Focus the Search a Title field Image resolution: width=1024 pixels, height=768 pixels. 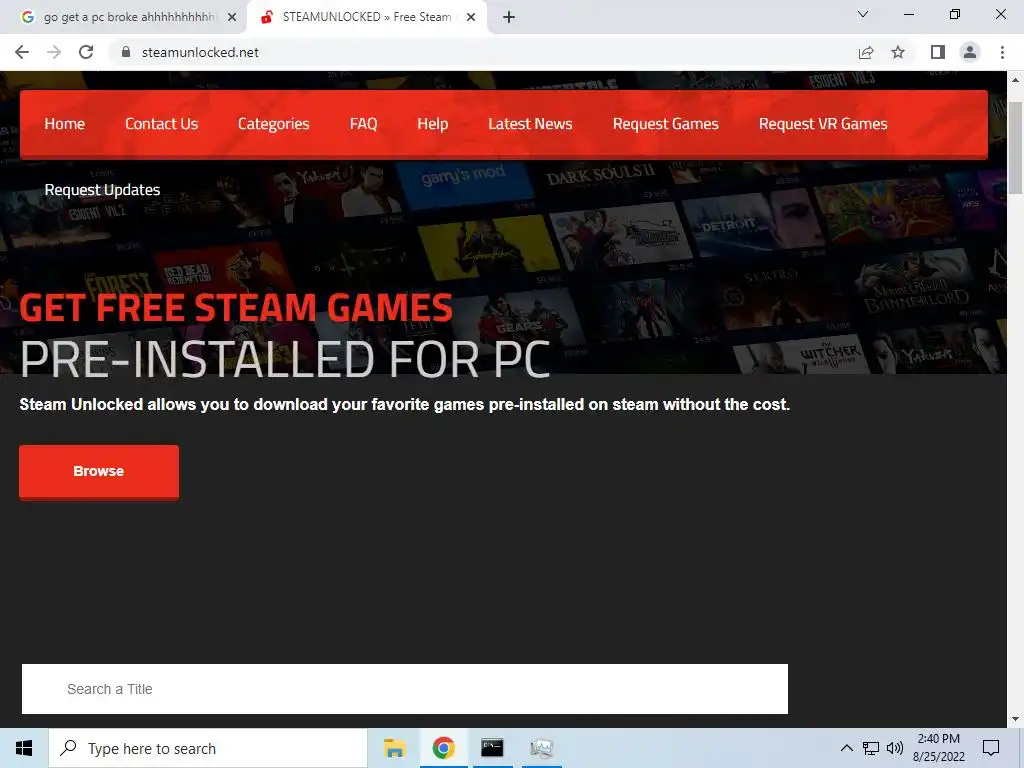(x=405, y=689)
